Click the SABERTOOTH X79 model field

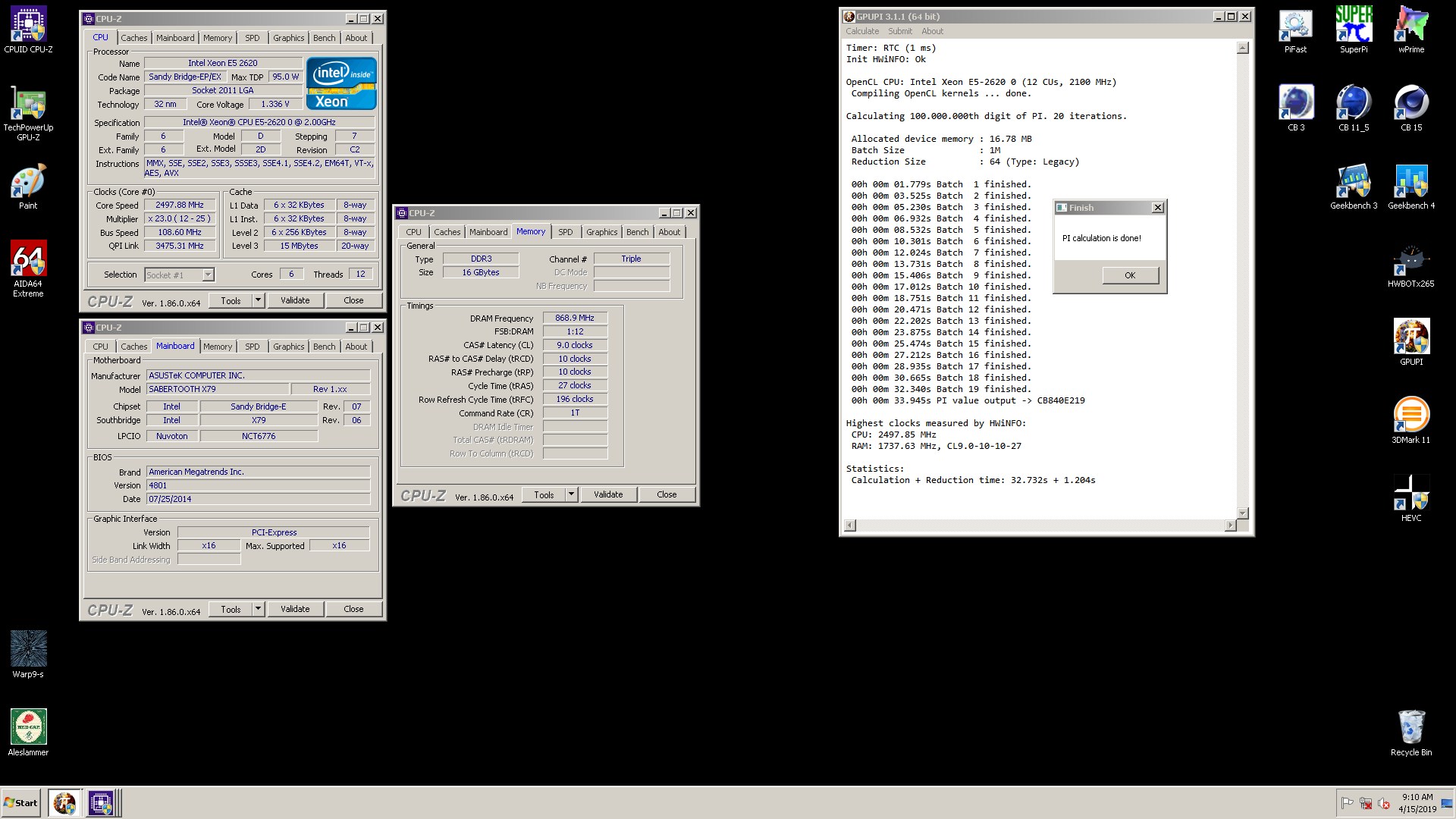pyautogui.click(x=217, y=389)
